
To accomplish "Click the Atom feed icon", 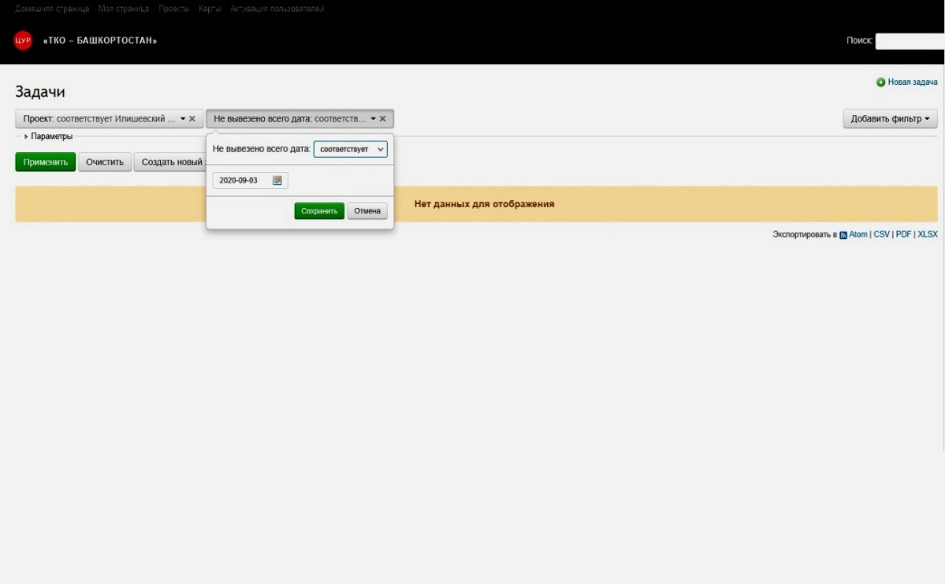I will click(x=843, y=235).
